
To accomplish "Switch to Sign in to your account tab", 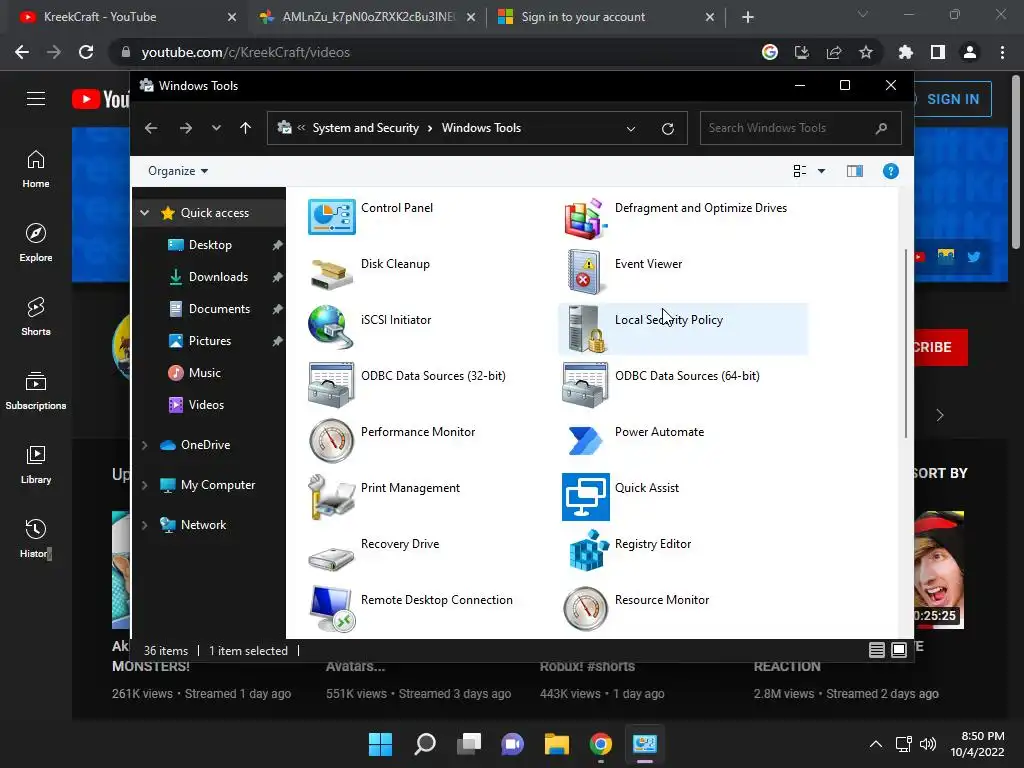I will [606, 17].
